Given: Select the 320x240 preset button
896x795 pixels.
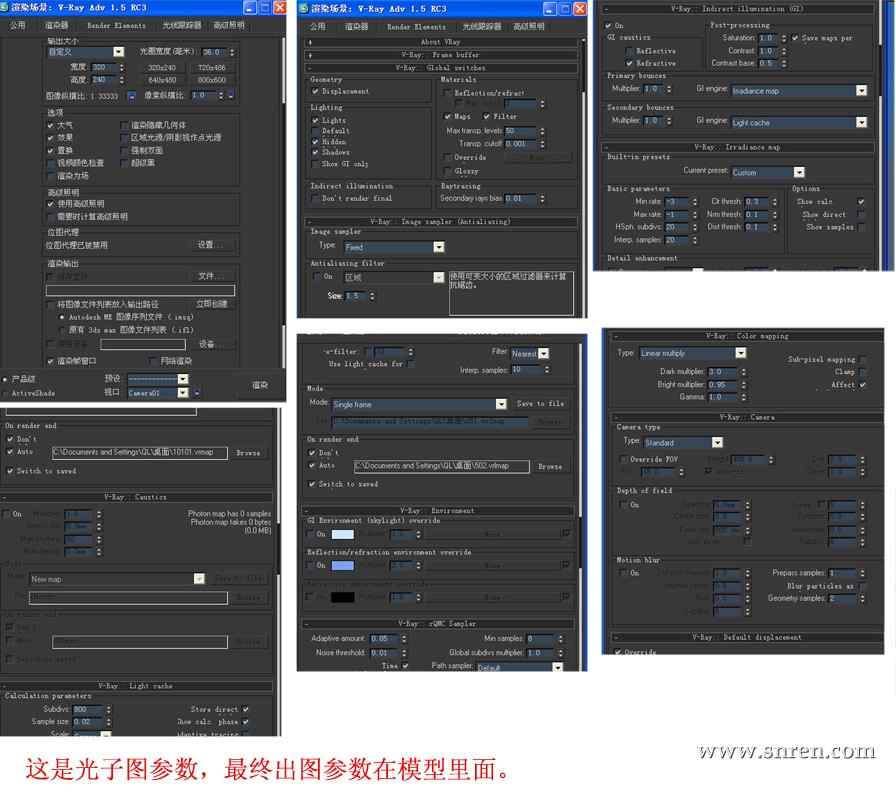Looking at the screenshot, I should [162, 67].
